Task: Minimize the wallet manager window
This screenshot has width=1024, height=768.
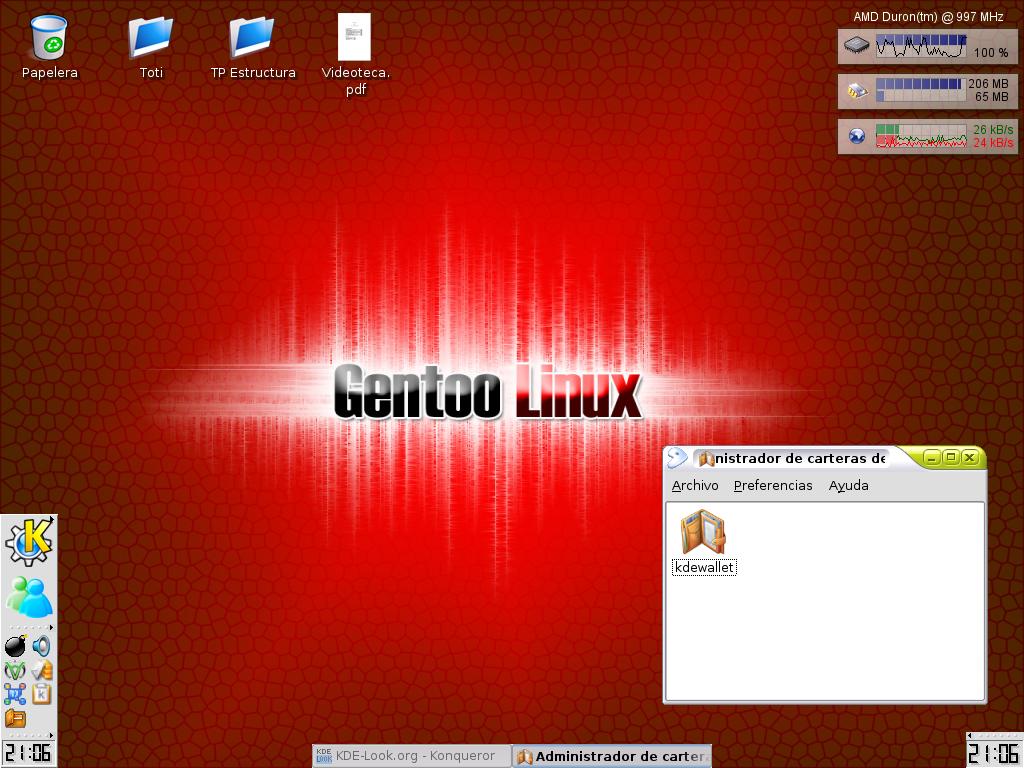Action: click(x=931, y=458)
